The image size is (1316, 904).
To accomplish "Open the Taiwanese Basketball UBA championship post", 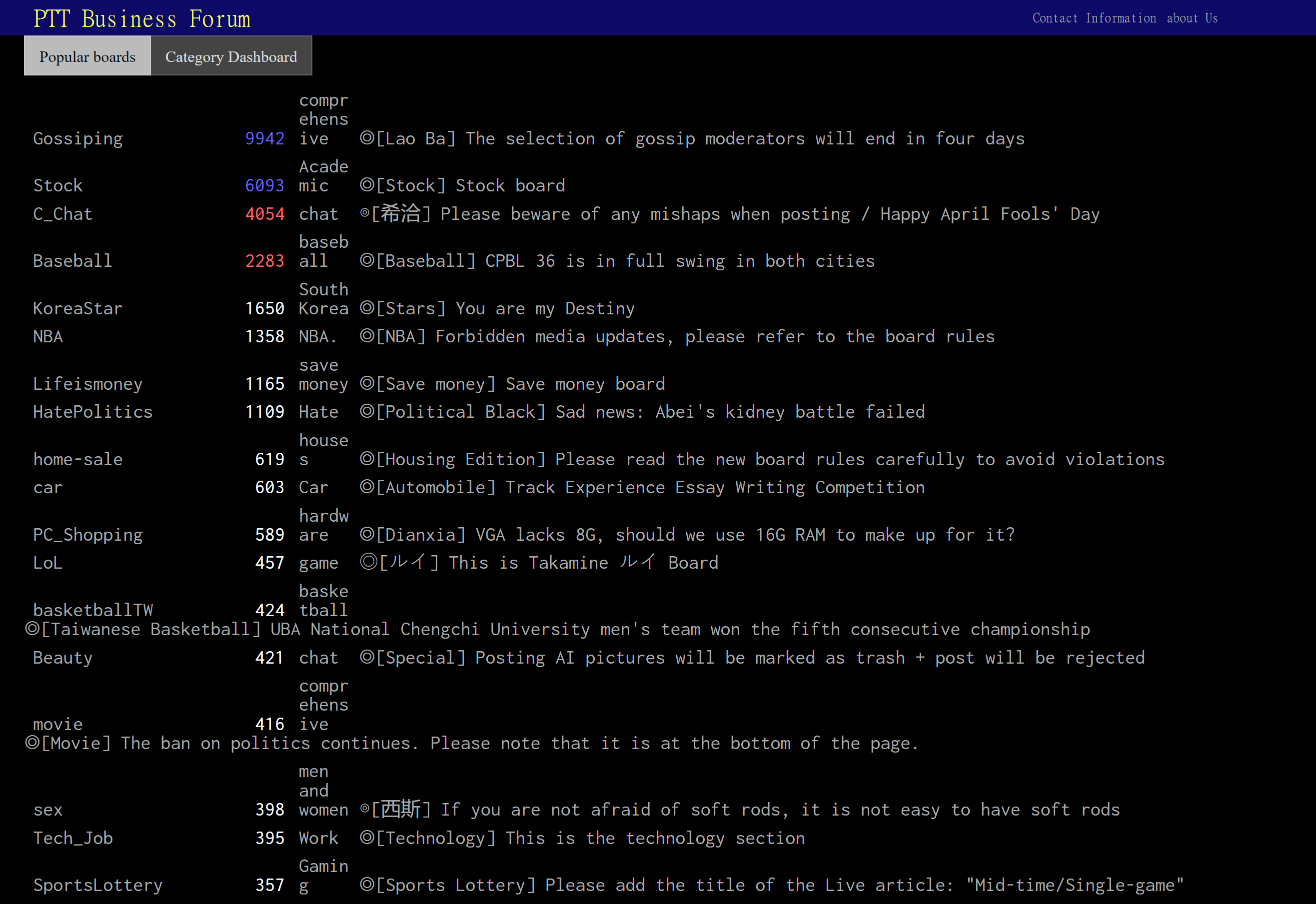I will pos(557,629).
